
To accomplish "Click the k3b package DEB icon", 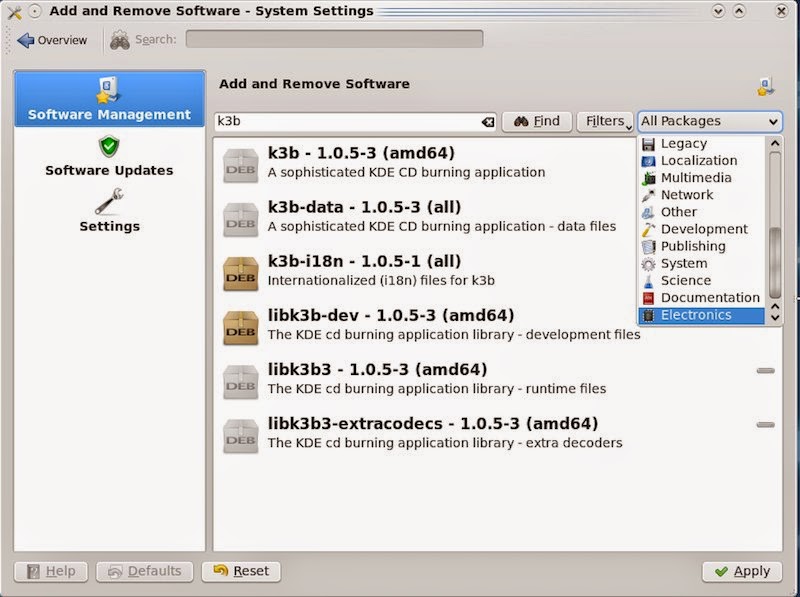I will point(240,165).
